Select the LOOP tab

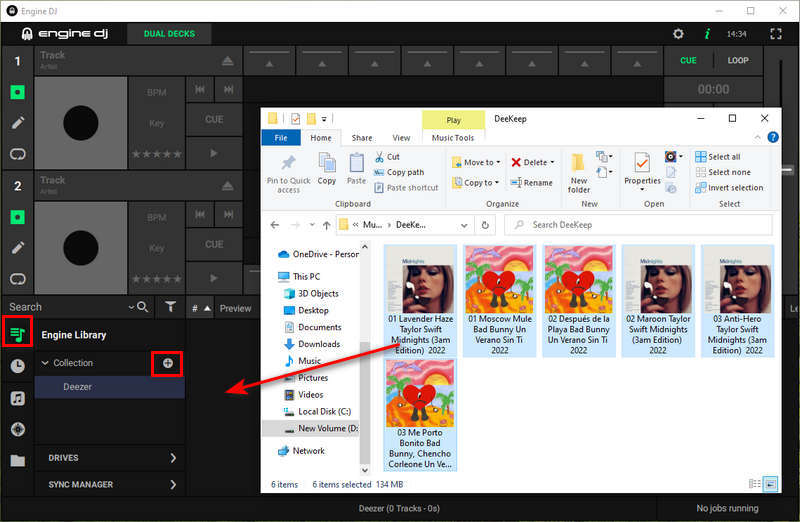[738, 60]
